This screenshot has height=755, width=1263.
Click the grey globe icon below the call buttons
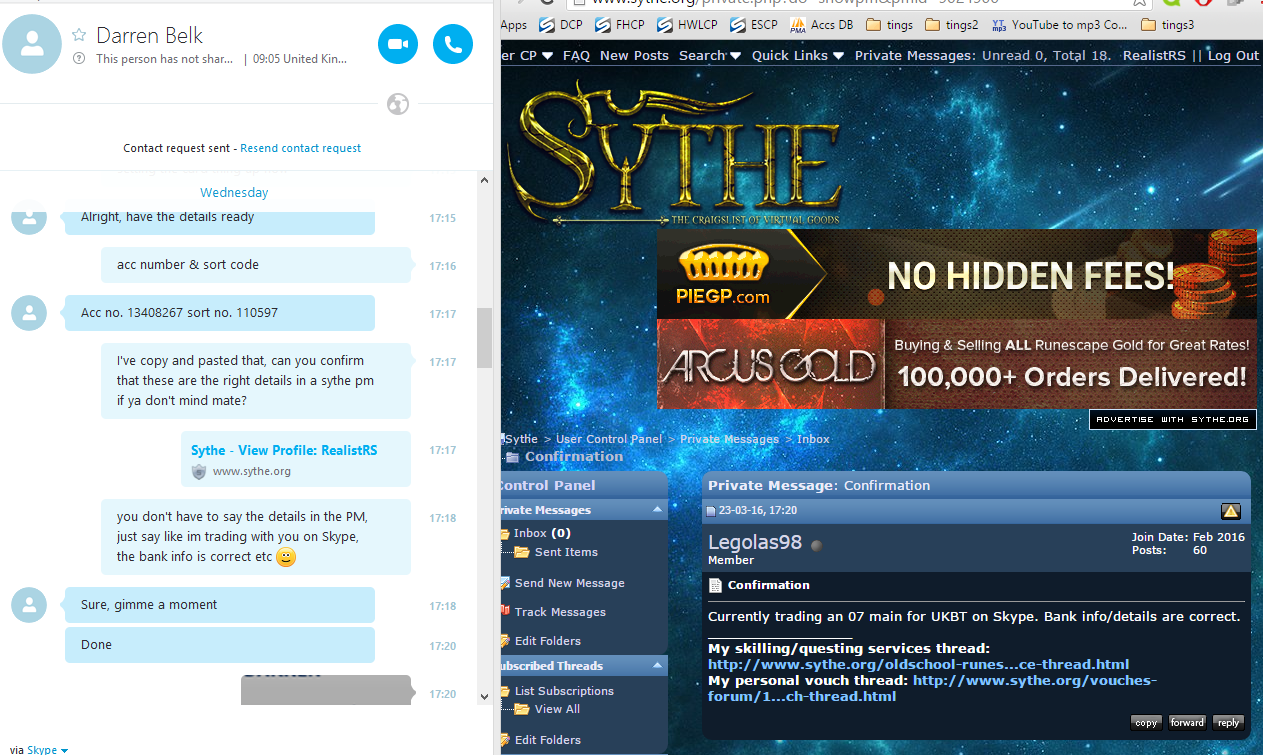tap(398, 104)
